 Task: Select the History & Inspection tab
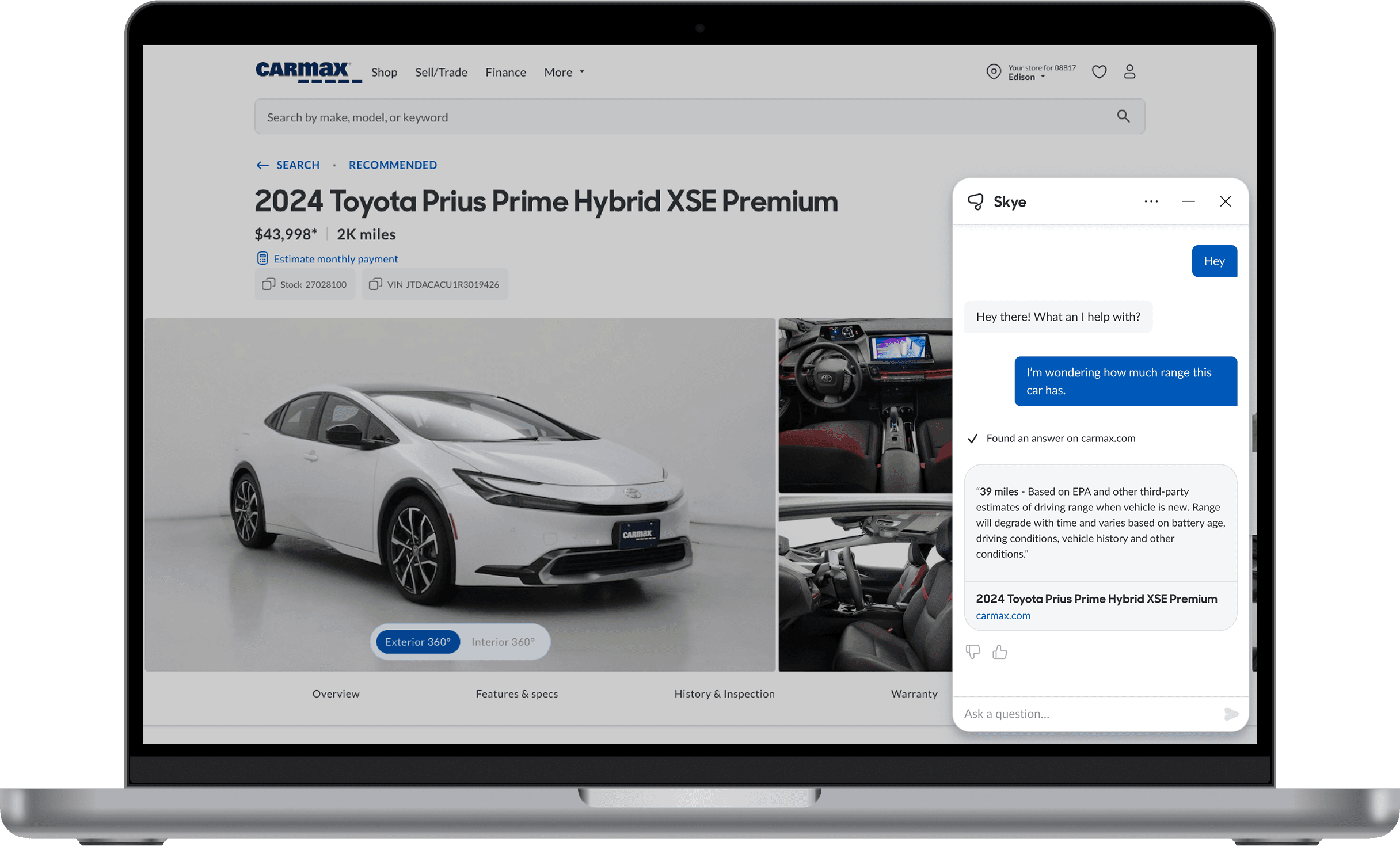pyautogui.click(x=724, y=692)
